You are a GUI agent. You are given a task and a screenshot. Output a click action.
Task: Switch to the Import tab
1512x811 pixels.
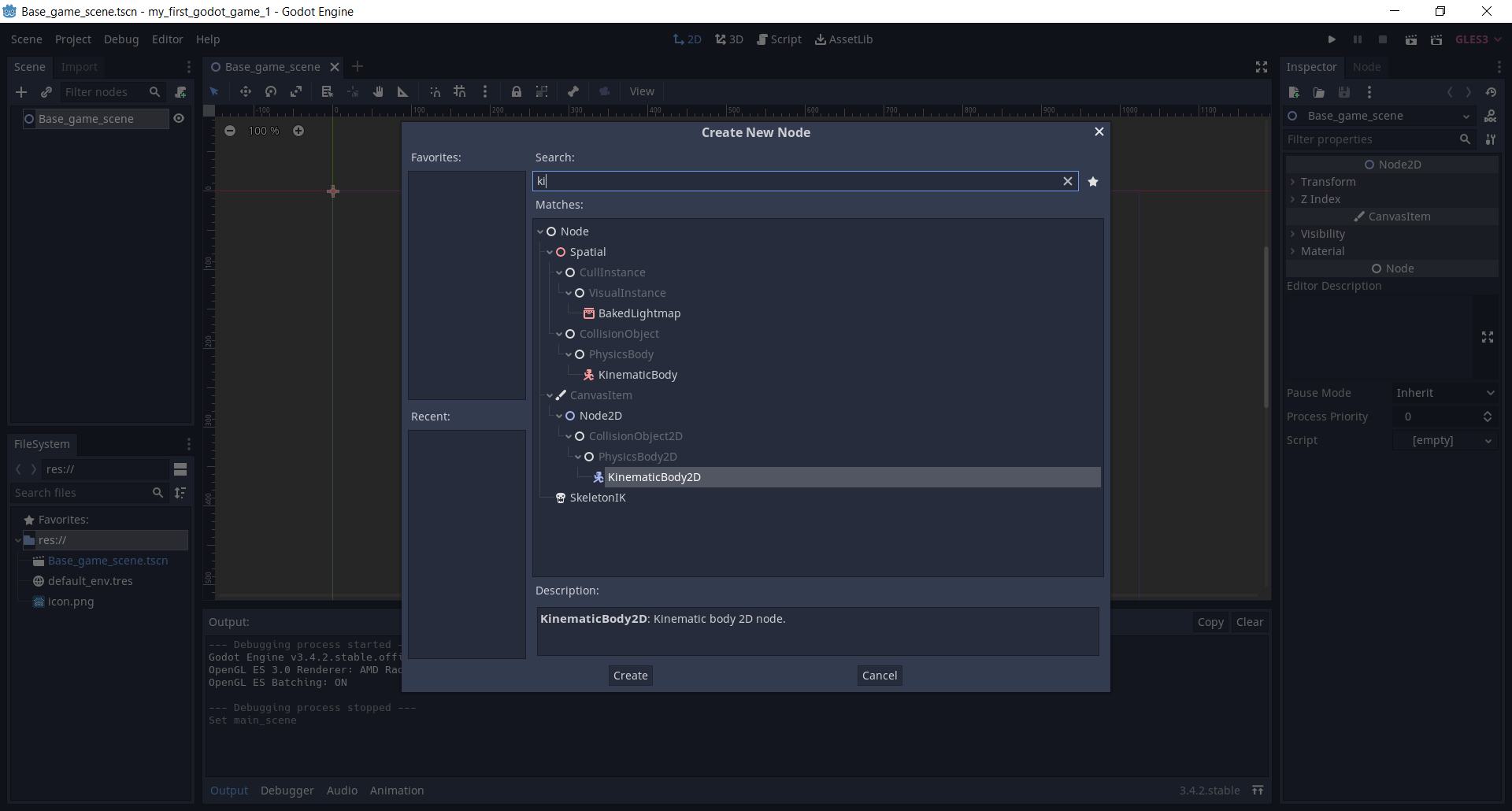(80, 67)
